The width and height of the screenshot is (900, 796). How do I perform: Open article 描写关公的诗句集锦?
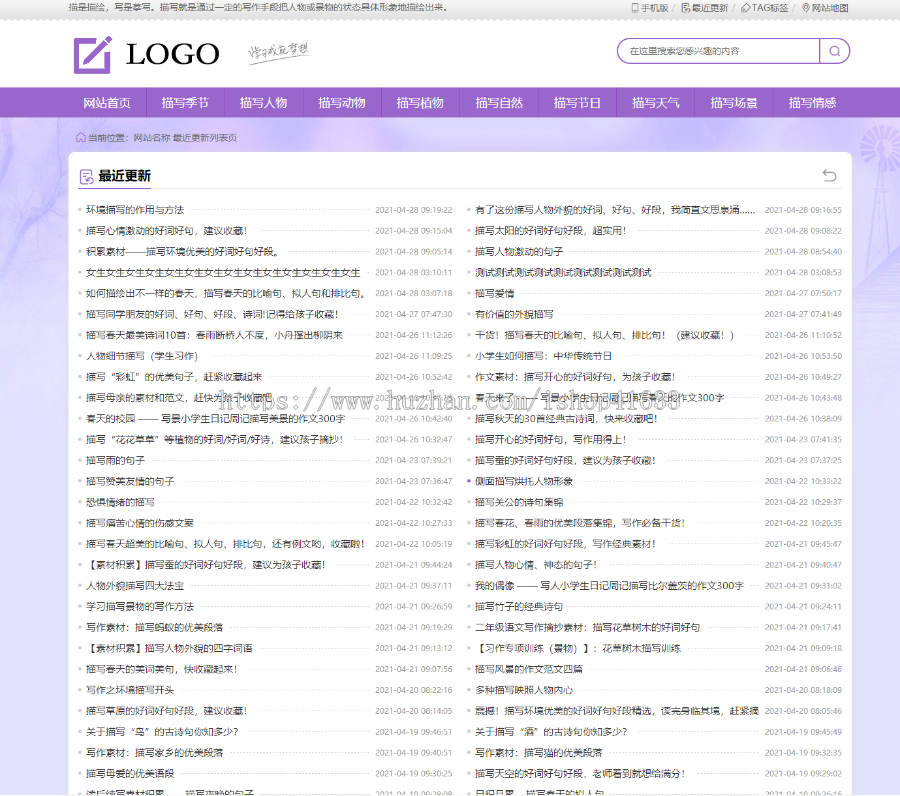click(x=519, y=502)
